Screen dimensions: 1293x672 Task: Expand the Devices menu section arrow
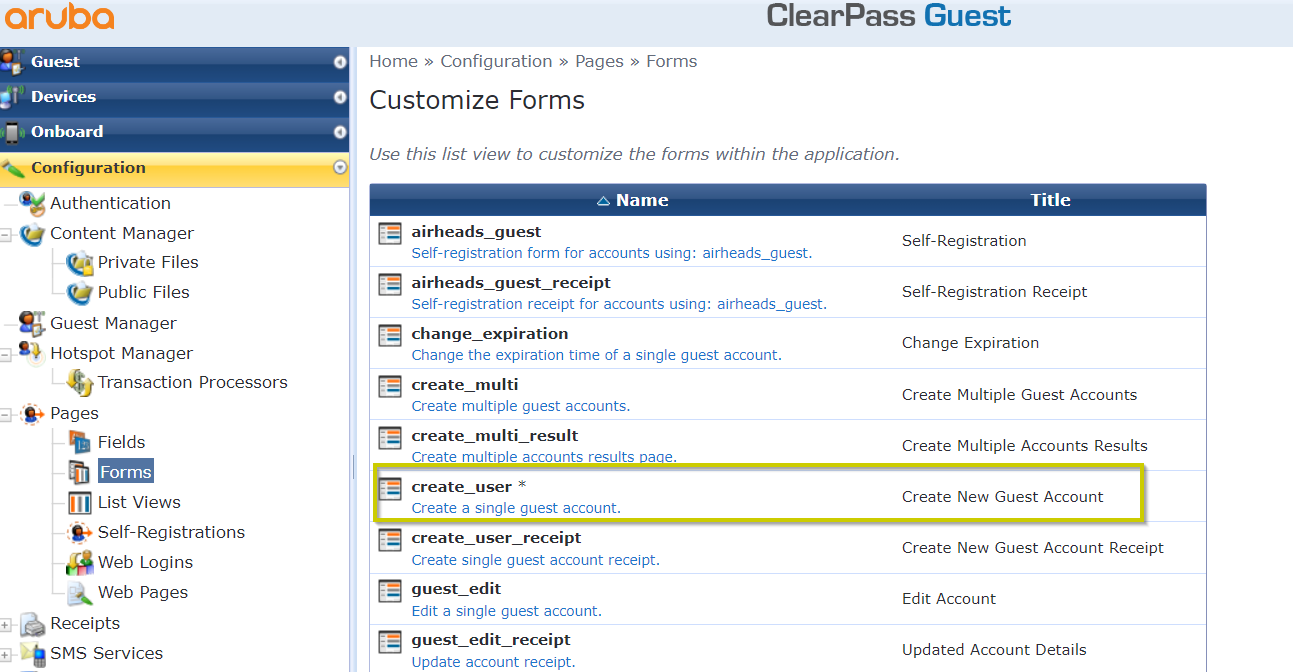pos(340,97)
